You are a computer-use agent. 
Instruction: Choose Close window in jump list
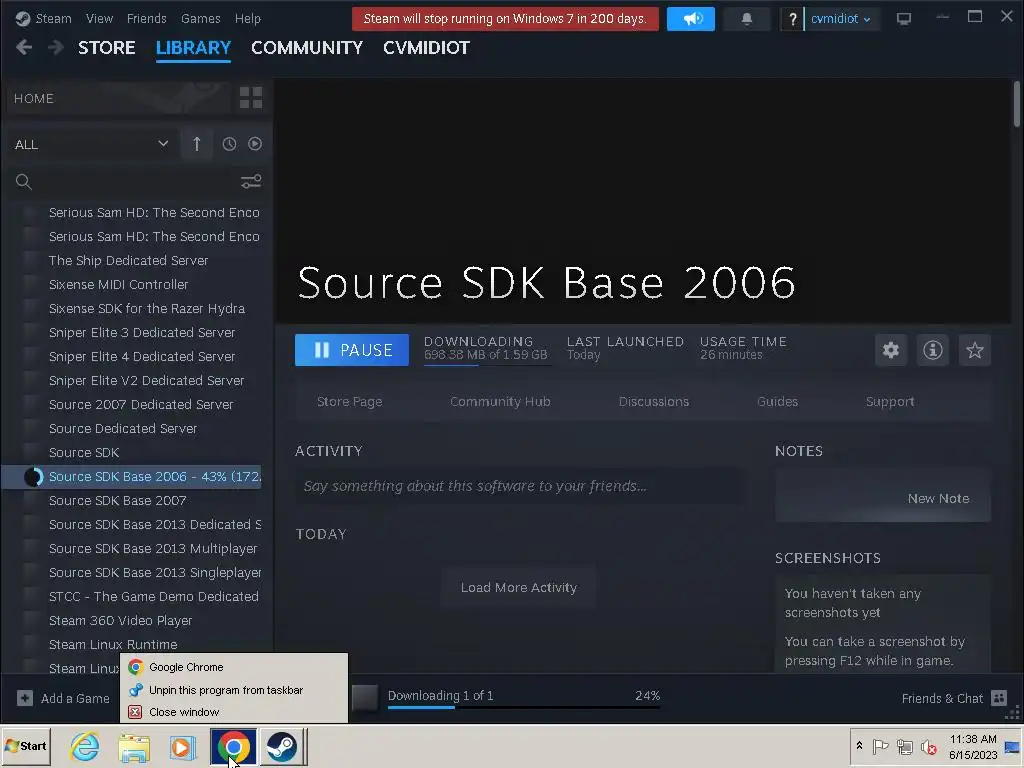[x=234, y=712]
